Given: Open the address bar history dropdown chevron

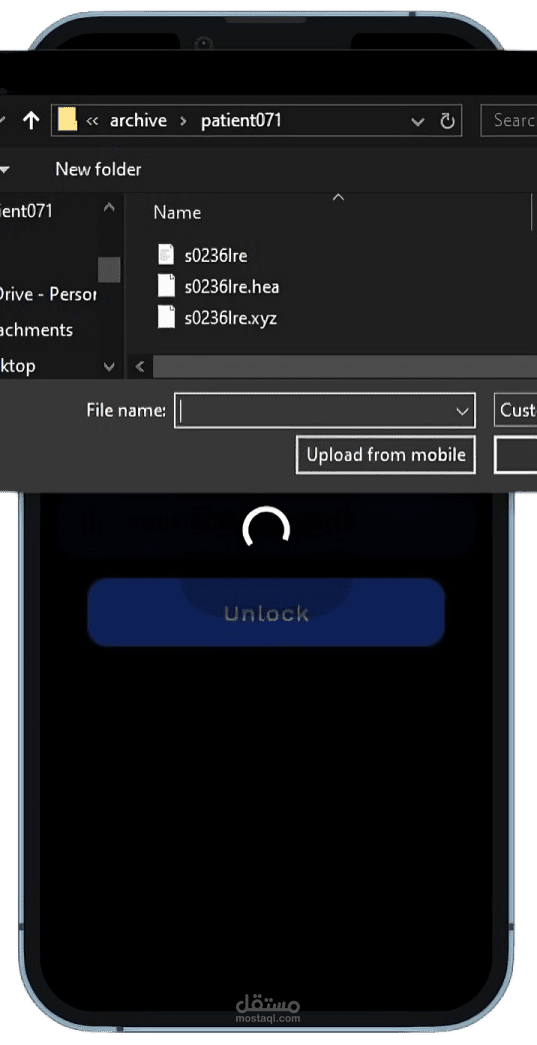Looking at the screenshot, I should [x=418, y=122].
